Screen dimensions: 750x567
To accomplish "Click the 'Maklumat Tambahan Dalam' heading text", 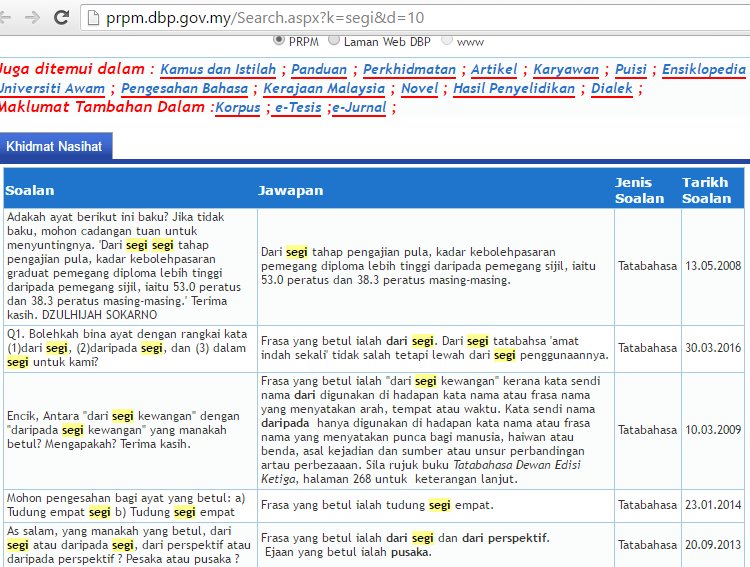I will coord(102,107).
